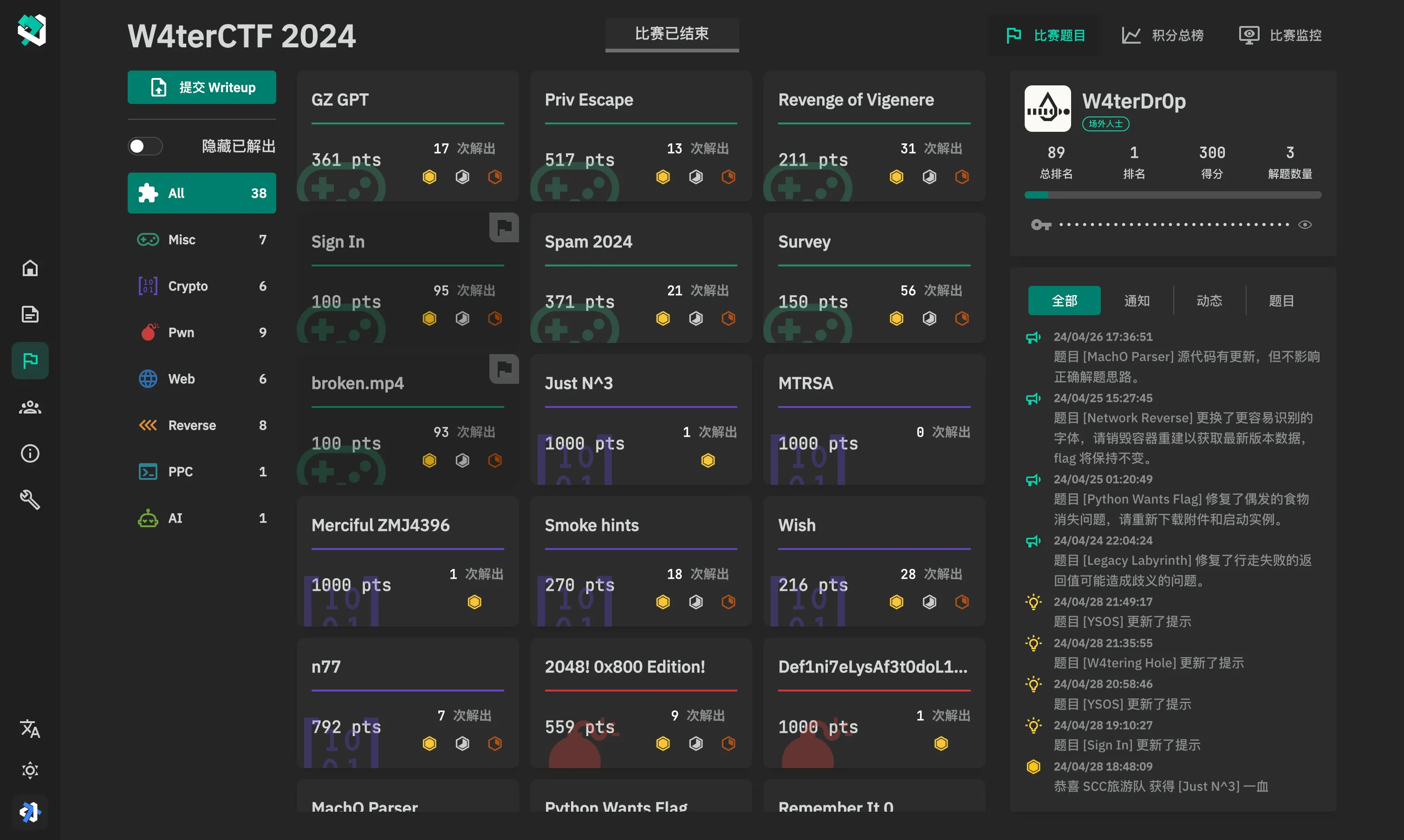The height and width of the screenshot is (840, 1404).
Task: Open the notices tab in feed panel
Action: pos(1137,301)
